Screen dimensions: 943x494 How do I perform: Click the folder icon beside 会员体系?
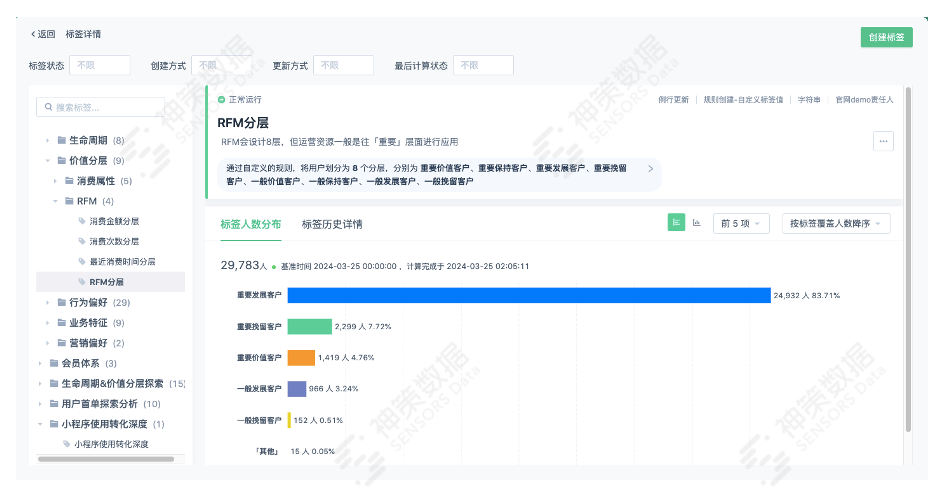(54, 363)
